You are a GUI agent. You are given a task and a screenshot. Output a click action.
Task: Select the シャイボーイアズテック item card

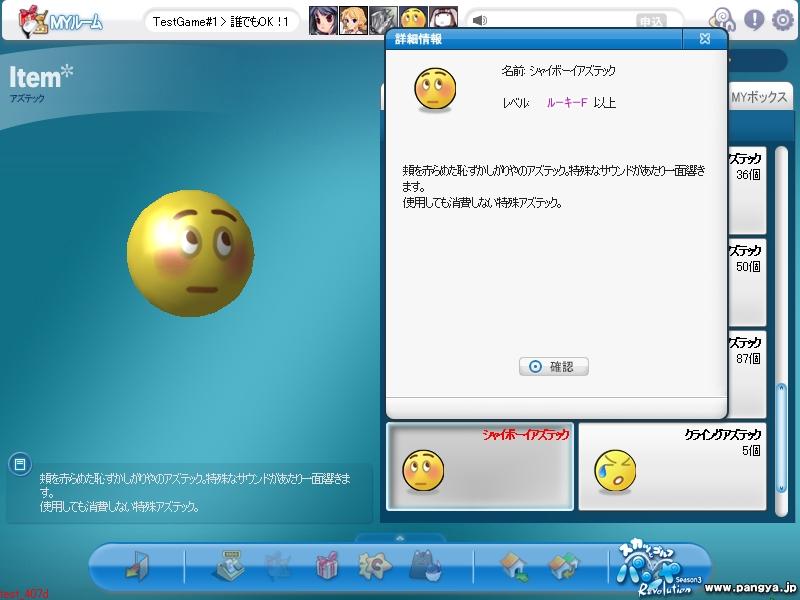coord(480,466)
